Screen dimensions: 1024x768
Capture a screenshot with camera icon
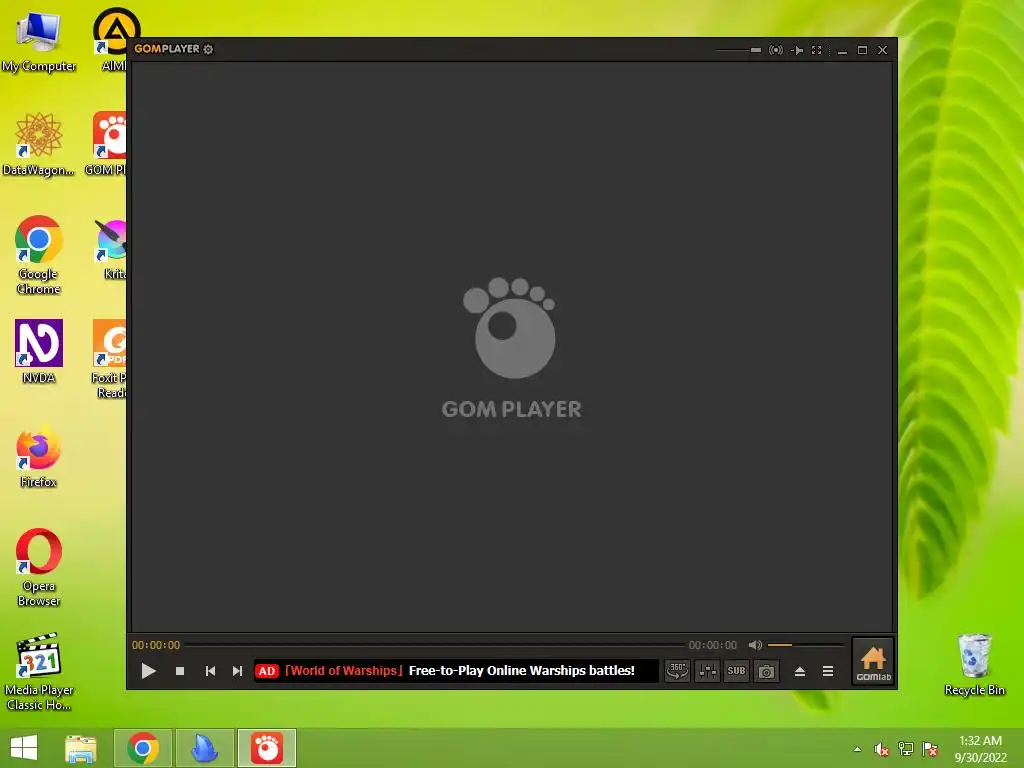tap(766, 671)
